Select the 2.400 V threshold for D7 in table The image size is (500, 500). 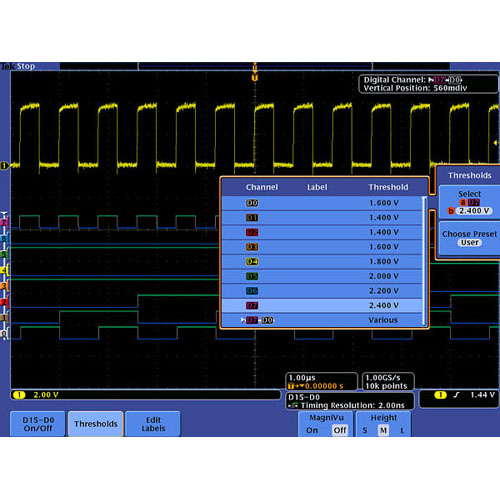(384, 306)
